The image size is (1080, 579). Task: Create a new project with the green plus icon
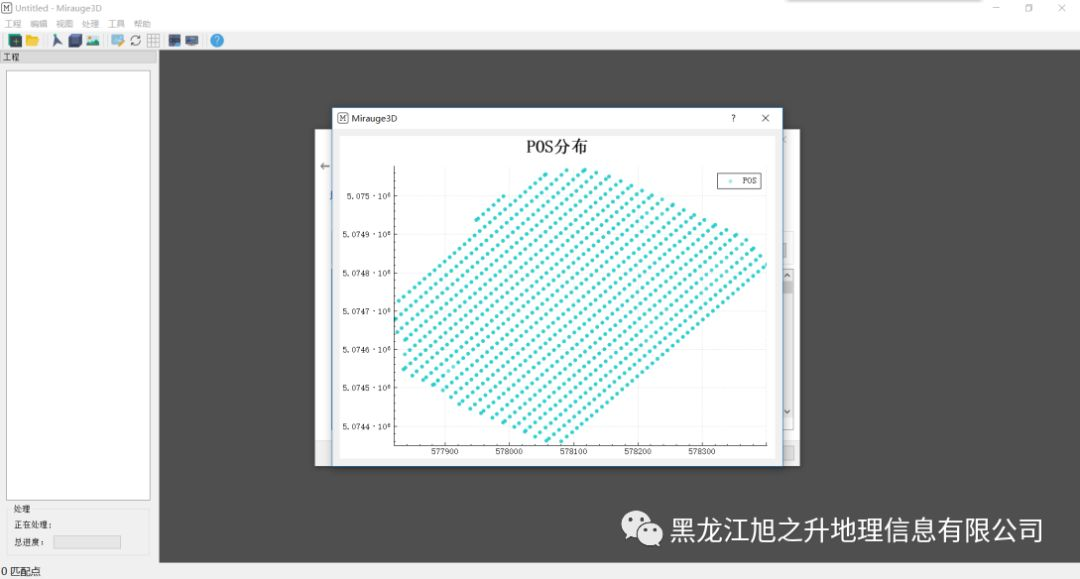click(14, 40)
